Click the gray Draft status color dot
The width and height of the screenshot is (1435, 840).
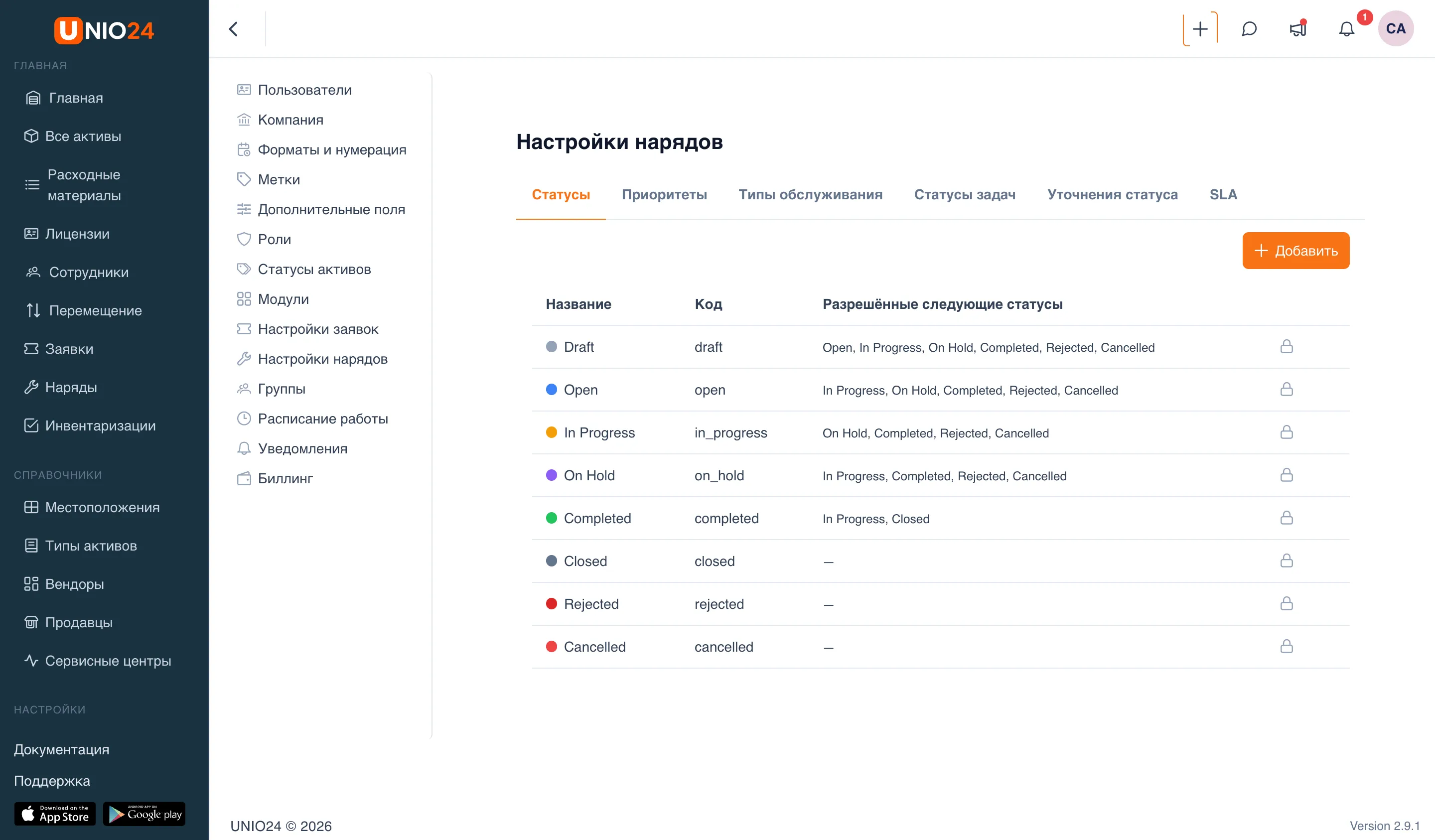point(551,347)
